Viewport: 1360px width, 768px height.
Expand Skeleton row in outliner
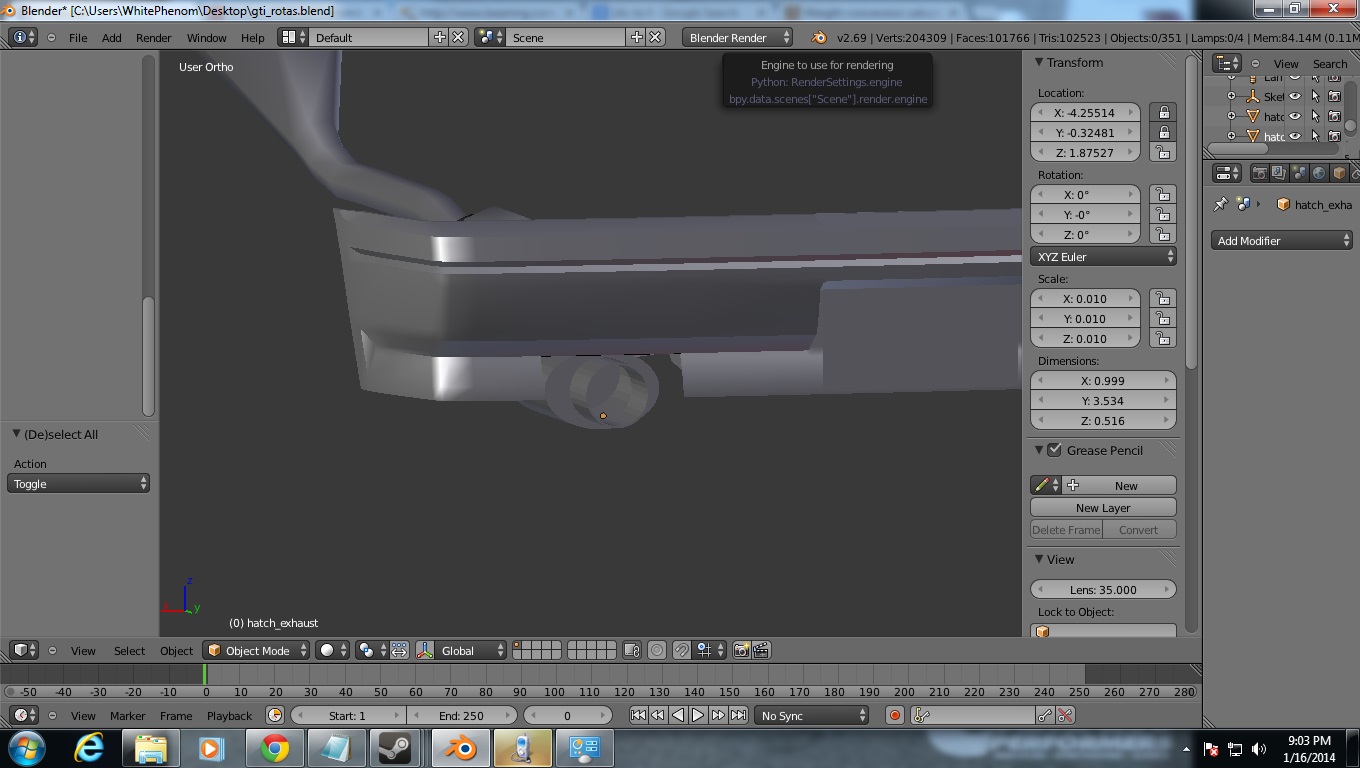pyautogui.click(x=1232, y=97)
